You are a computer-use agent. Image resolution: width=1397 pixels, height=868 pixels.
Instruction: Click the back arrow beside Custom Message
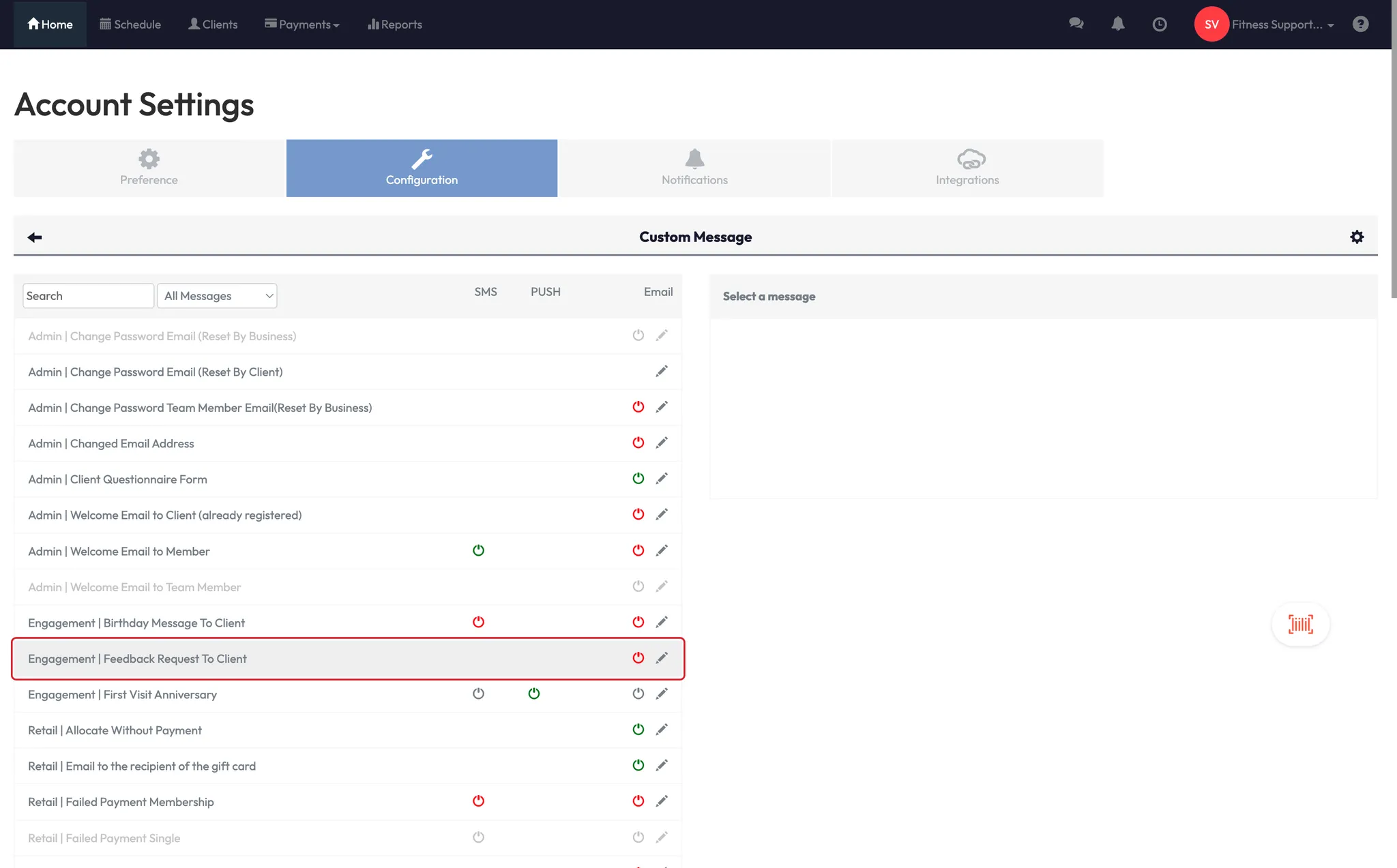click(x=35, y=237)
